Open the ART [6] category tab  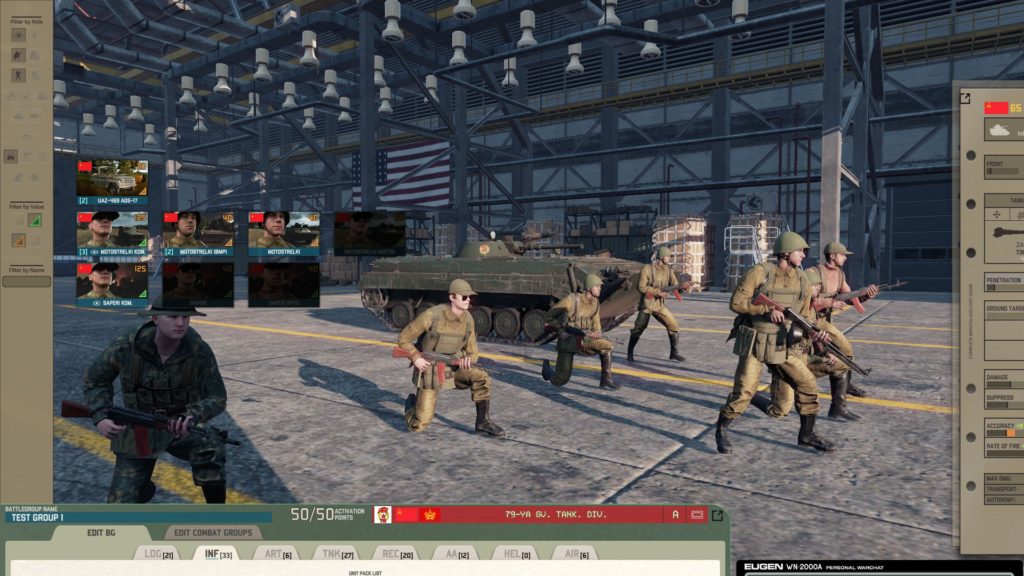click(278, 554)
